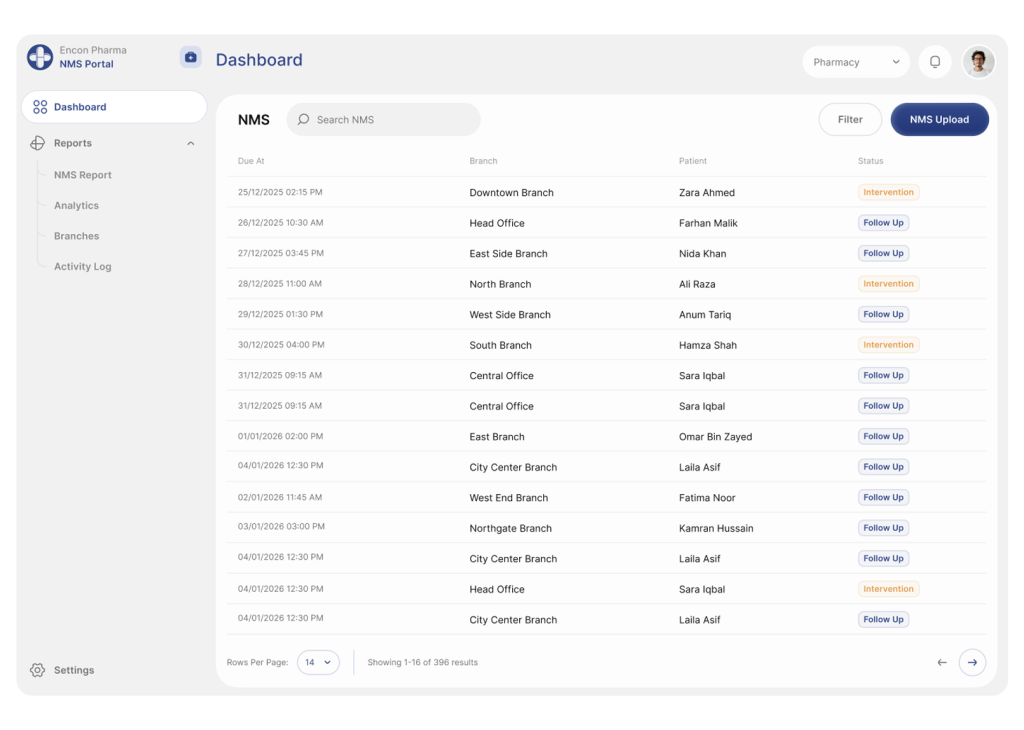Image resolution: width=1024 pixels, height=730 pixels.
Task: Open Rows Per Page dropdown
Action: click(x=318, y=662)
